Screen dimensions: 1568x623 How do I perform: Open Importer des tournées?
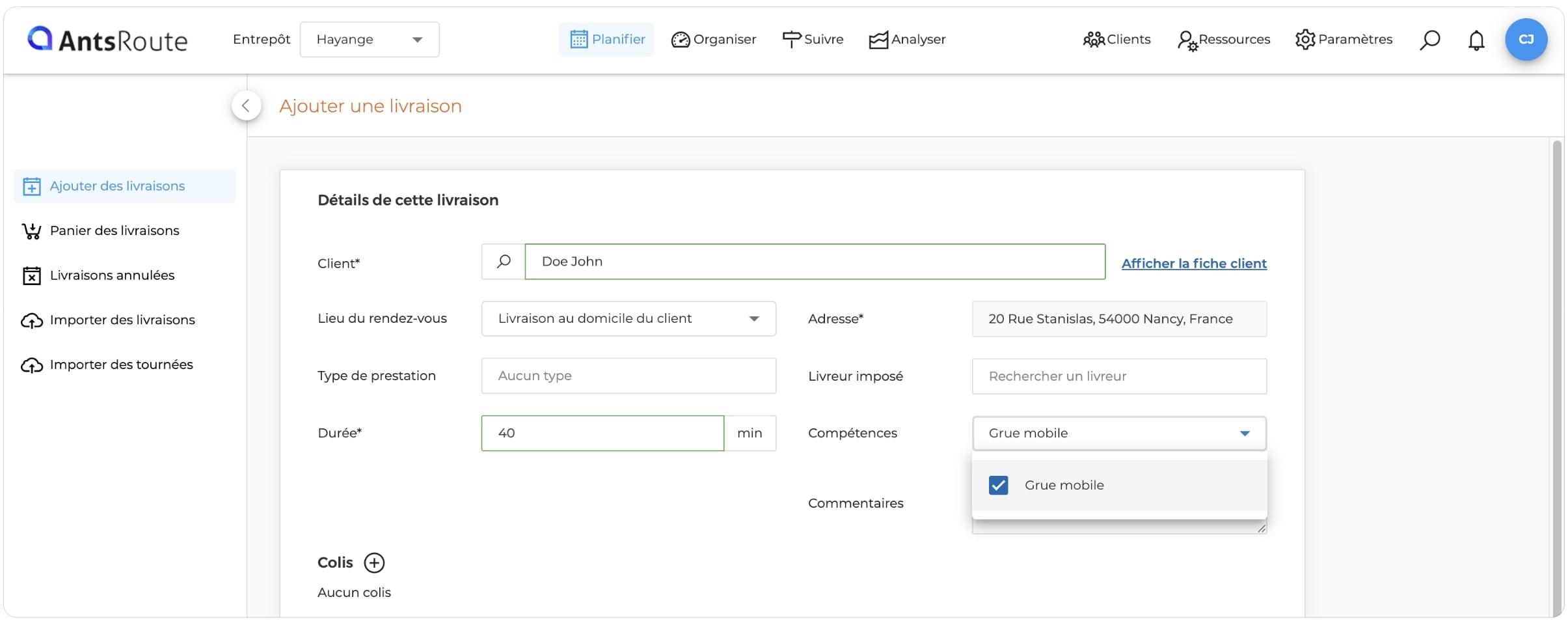[107, 365]
